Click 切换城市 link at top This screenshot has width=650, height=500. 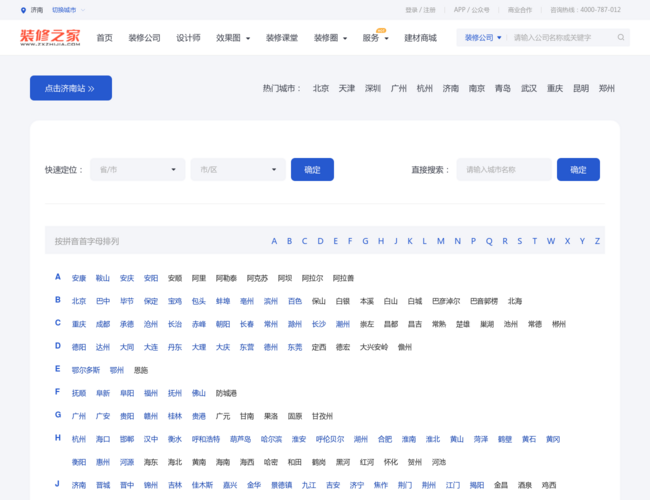pyautogui.click(x=64, y=10)
